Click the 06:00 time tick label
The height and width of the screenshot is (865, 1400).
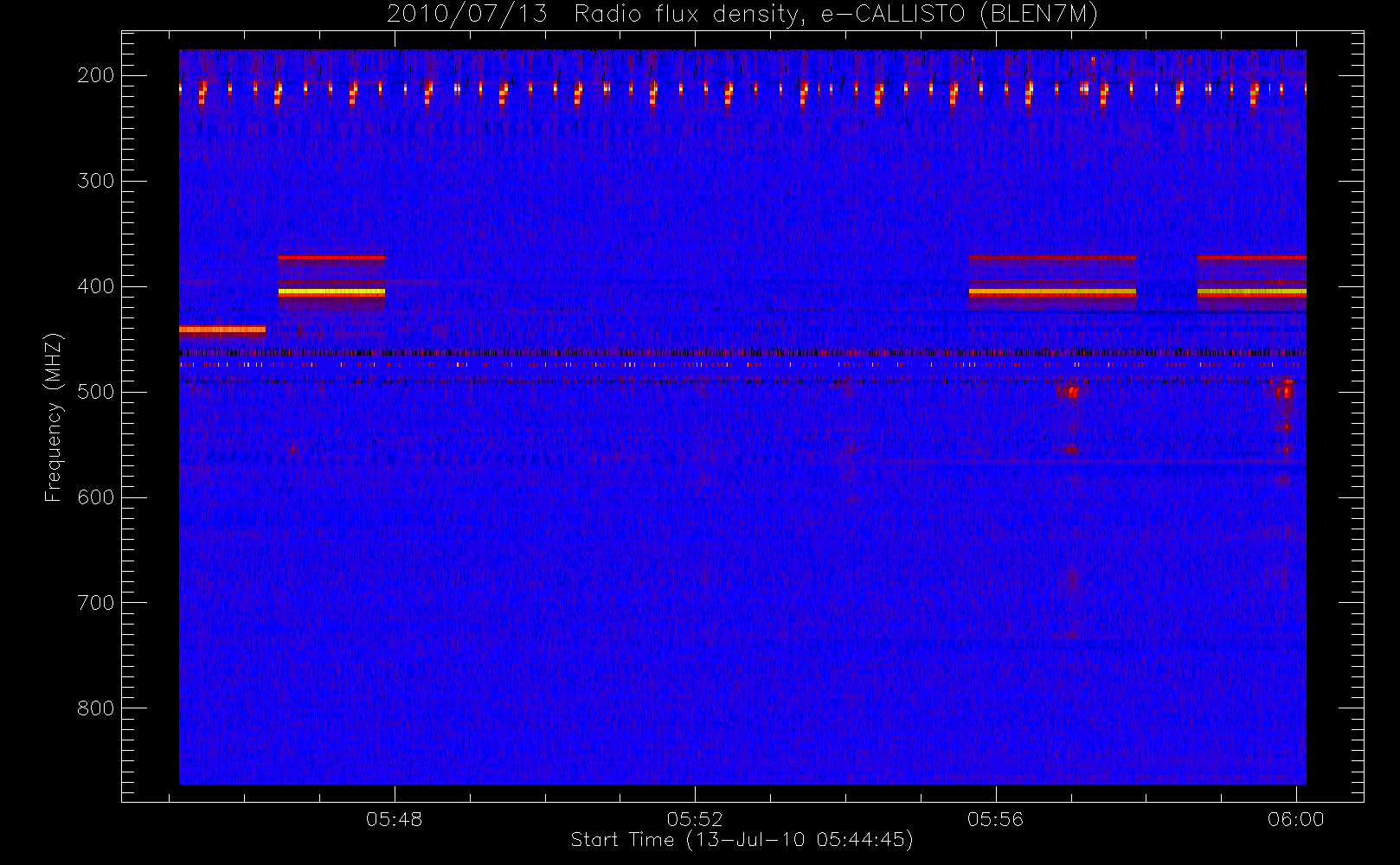1295,819
